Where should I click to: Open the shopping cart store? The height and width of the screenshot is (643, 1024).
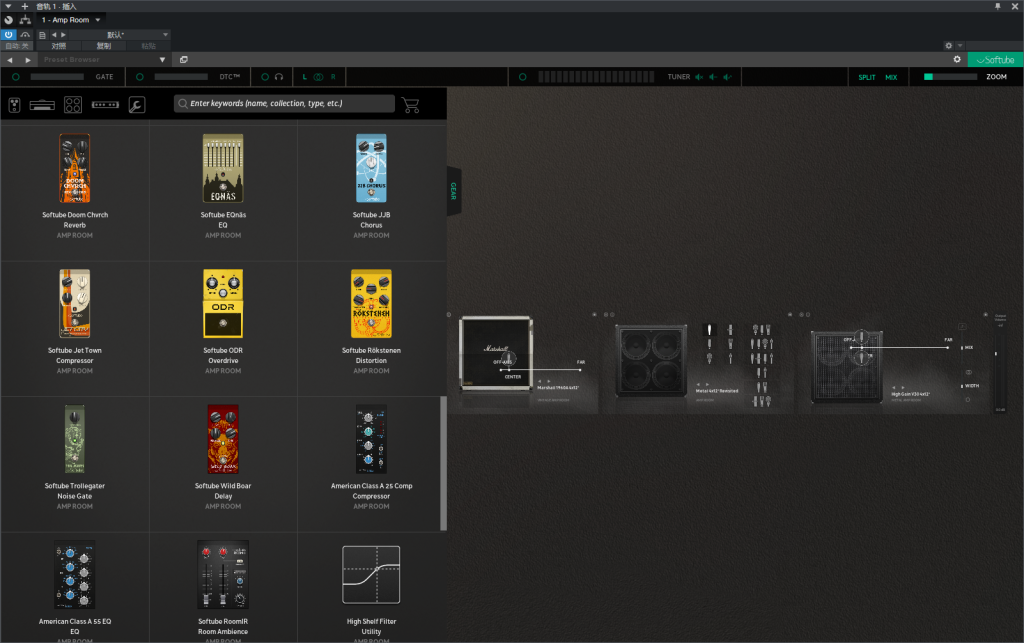click(x=411, y=105)
